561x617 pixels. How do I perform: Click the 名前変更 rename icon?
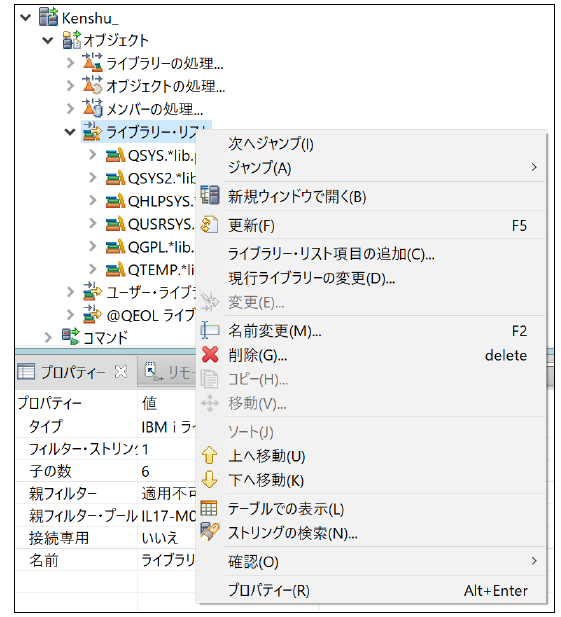[x=209, y=330]
